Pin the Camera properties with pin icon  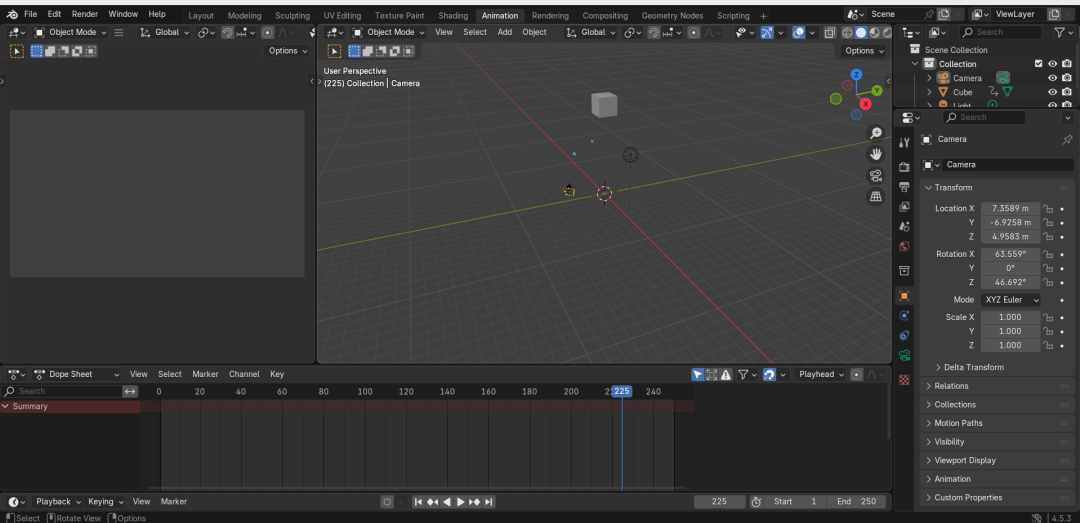(x=1067, y=139)
